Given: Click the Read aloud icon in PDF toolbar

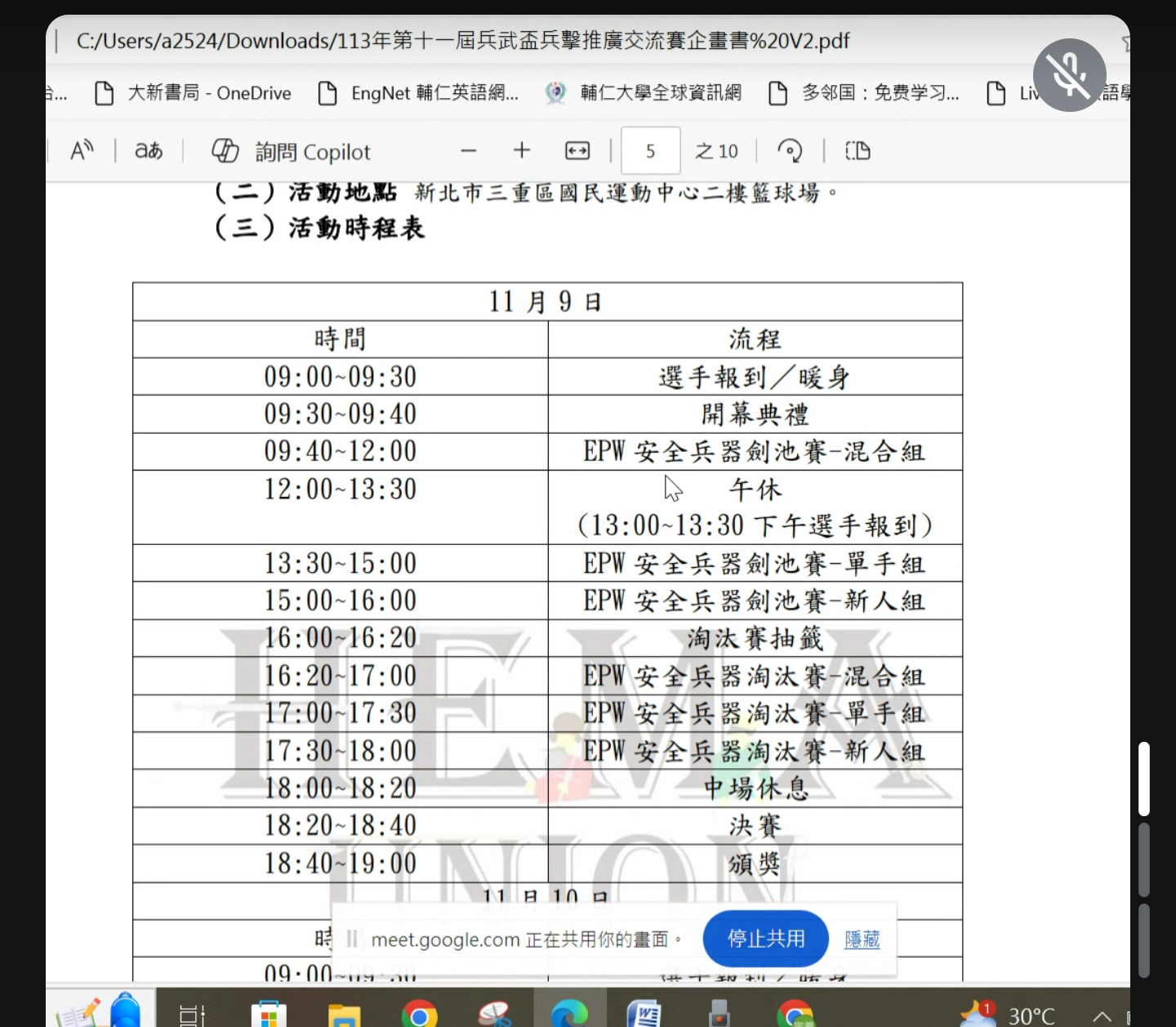Looking at the screenshot, I should pyautogui.click(x=82, y=151).
